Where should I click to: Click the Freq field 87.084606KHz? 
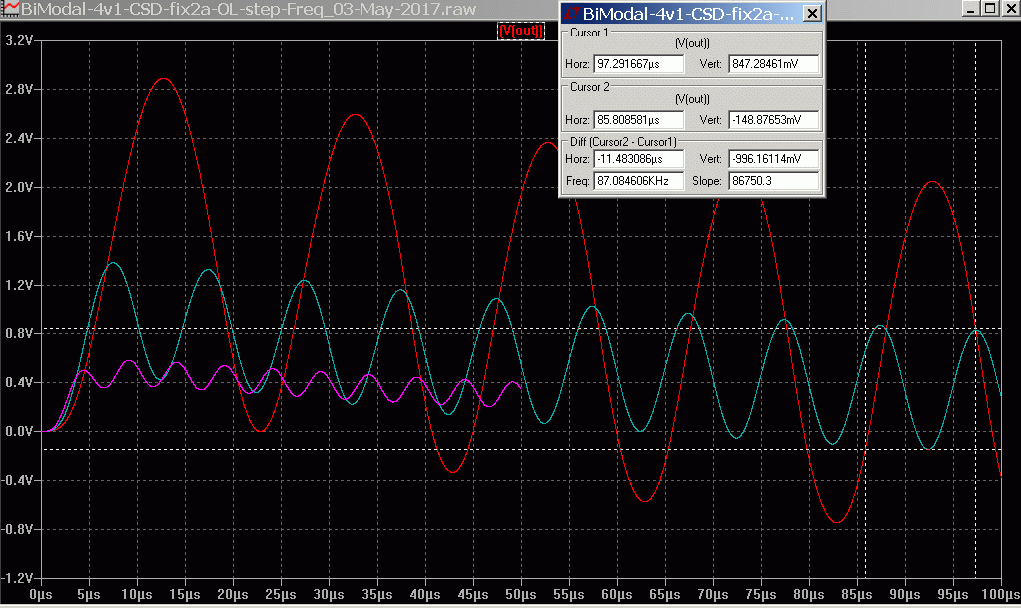[639, 181]
